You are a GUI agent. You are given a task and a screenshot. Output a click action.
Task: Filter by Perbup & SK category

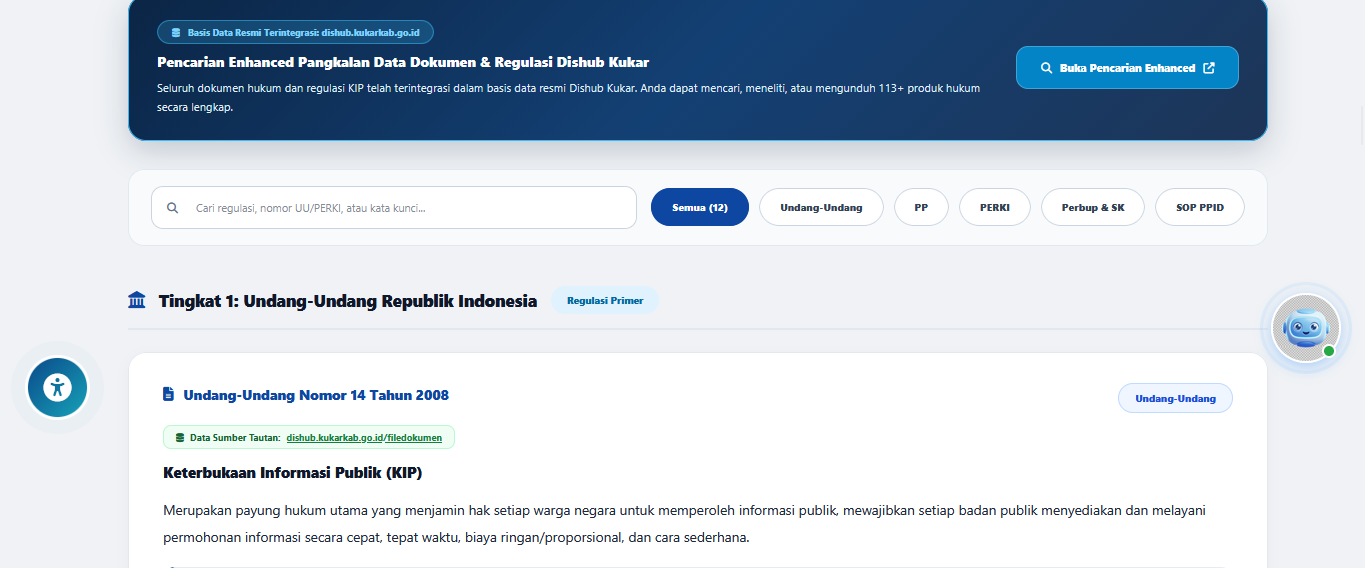tap(1093, 207)
